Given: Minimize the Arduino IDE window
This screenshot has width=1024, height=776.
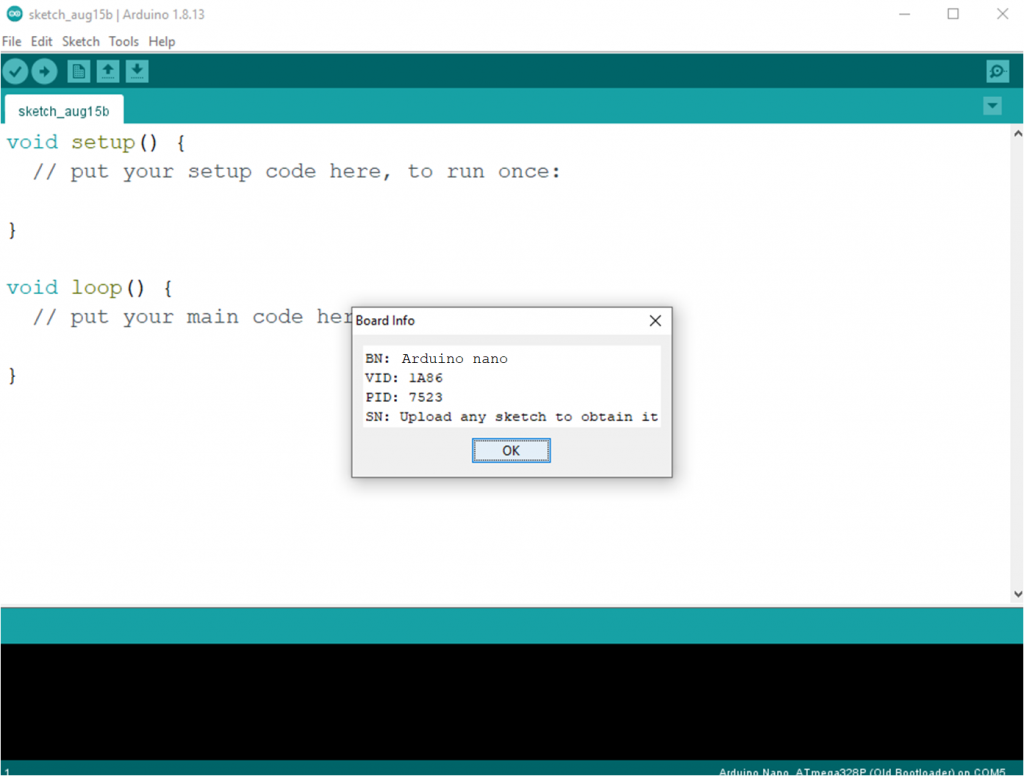Looking at the screenshot, I should pos(904,14).
